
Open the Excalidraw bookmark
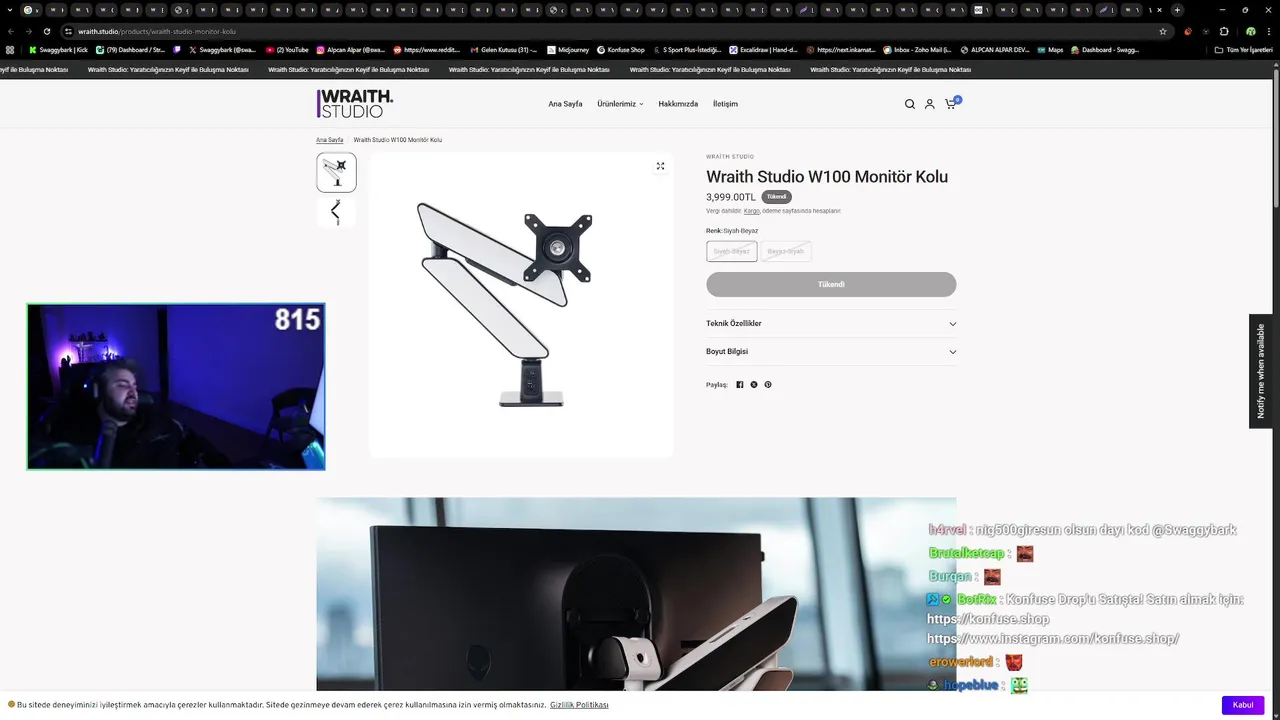tap(764, 49)
